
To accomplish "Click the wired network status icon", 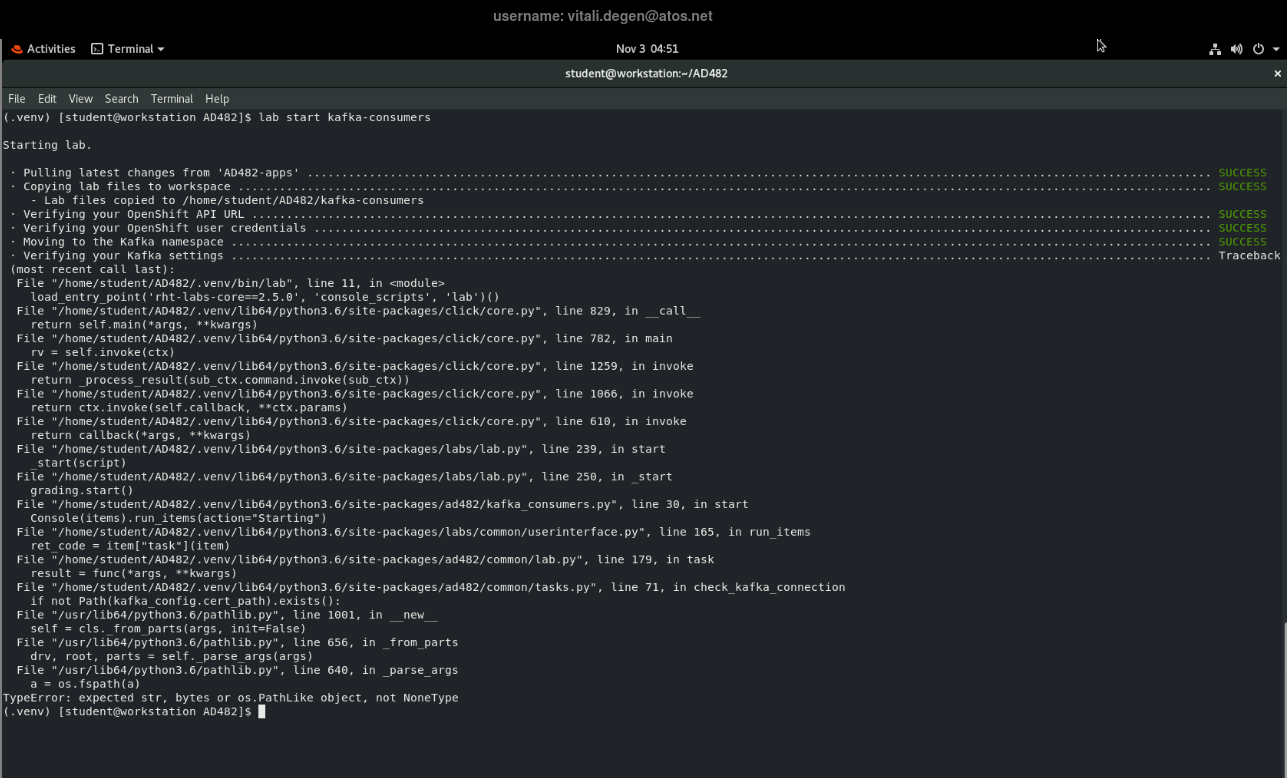I will coord(1215,49).
